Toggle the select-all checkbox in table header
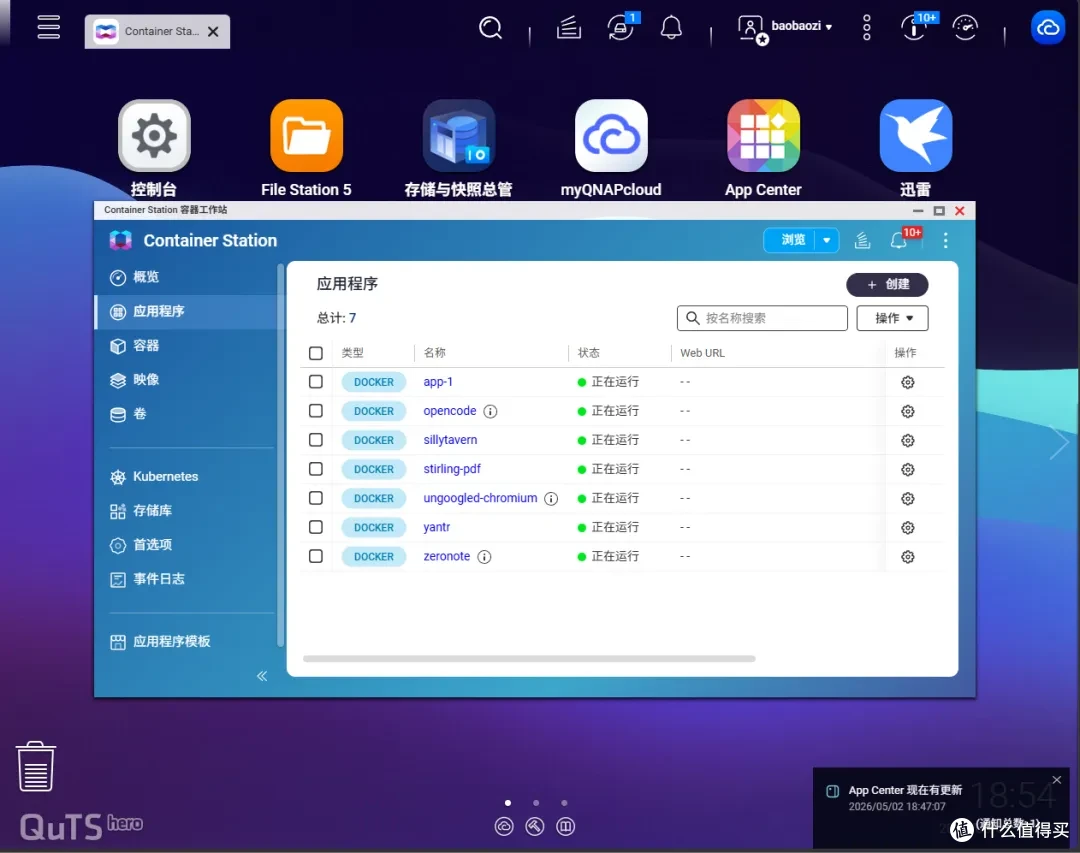The image size is (1080, 853). (x=315, y=353)
